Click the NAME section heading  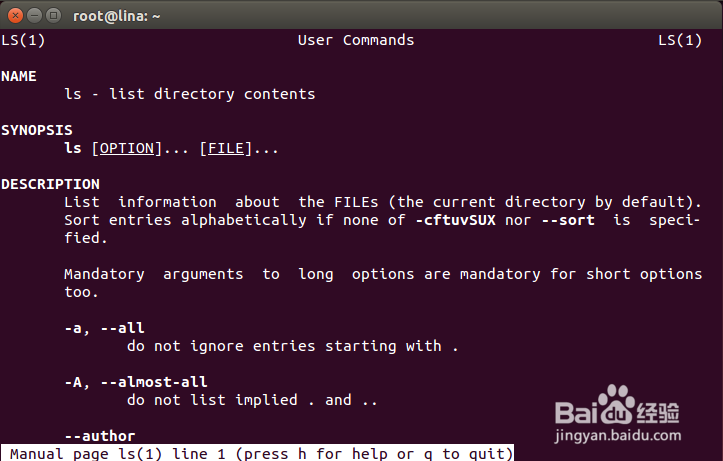(19, 76)
